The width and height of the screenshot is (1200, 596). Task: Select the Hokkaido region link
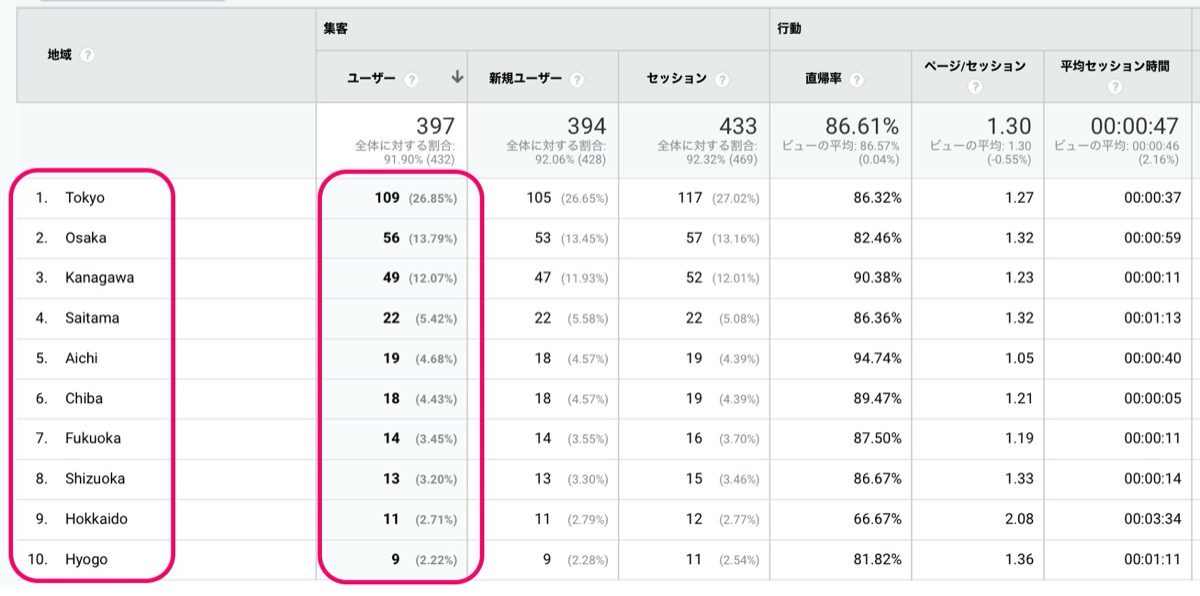click(96, 518)
